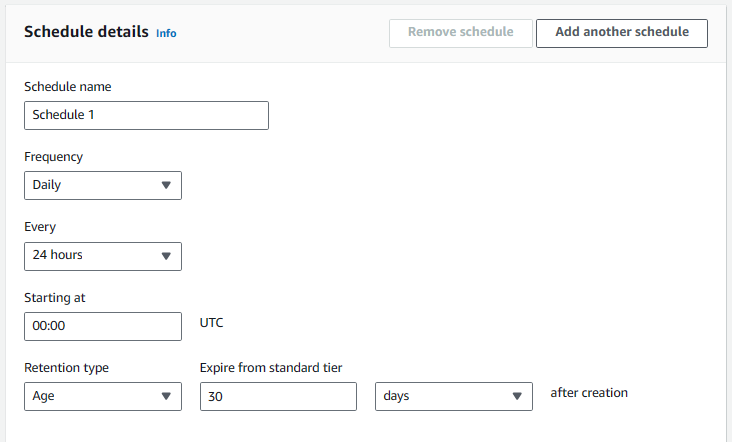Open the Info link beside Schedule details
This screenshot has height=442, width=732.
[166, 33]
